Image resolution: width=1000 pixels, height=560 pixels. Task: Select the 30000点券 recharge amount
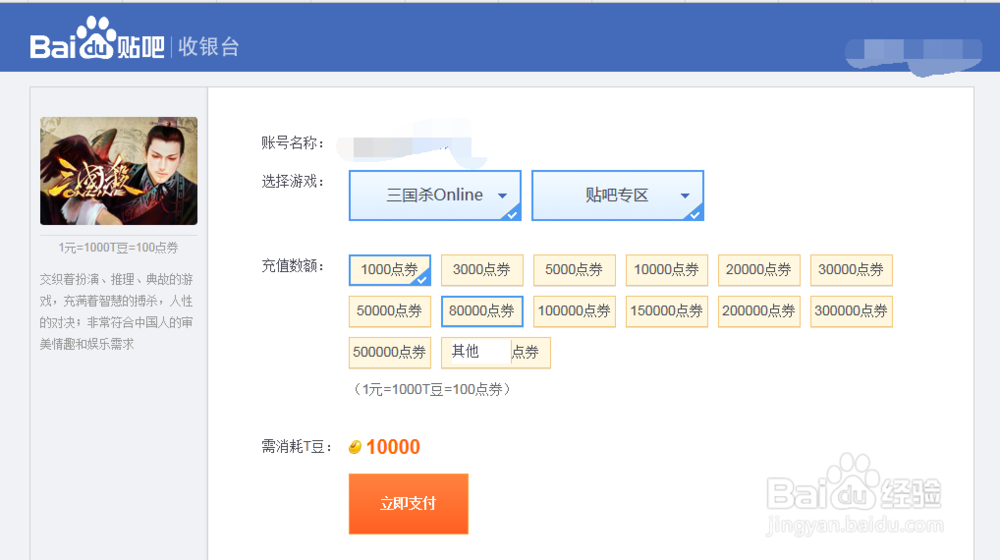[851, 270]
